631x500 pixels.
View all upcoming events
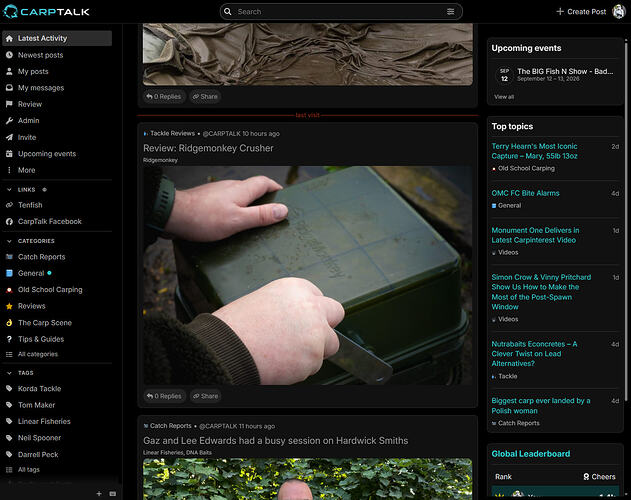pos(504,97)
